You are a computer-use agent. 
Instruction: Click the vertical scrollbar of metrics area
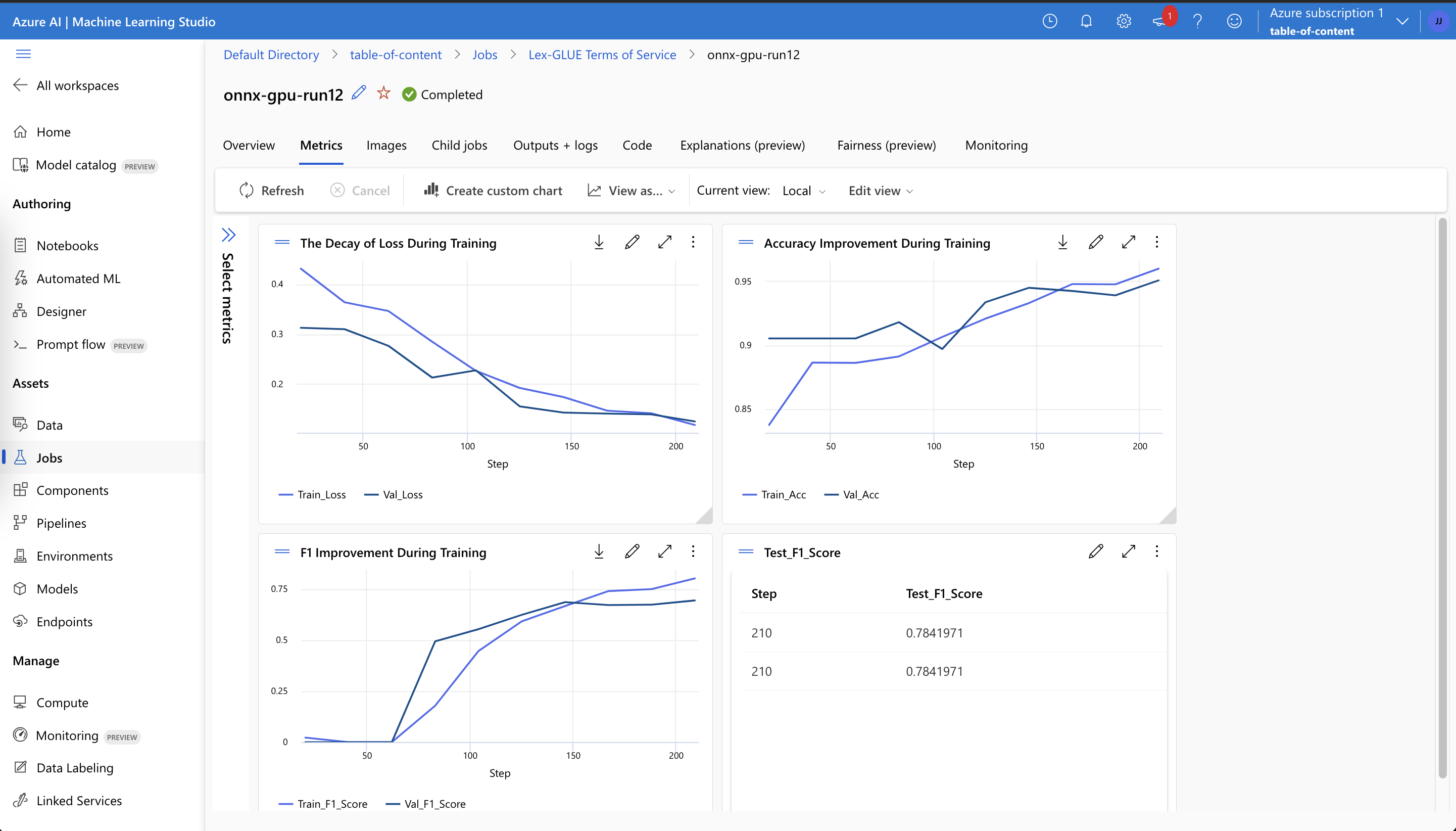(1443, 496)
